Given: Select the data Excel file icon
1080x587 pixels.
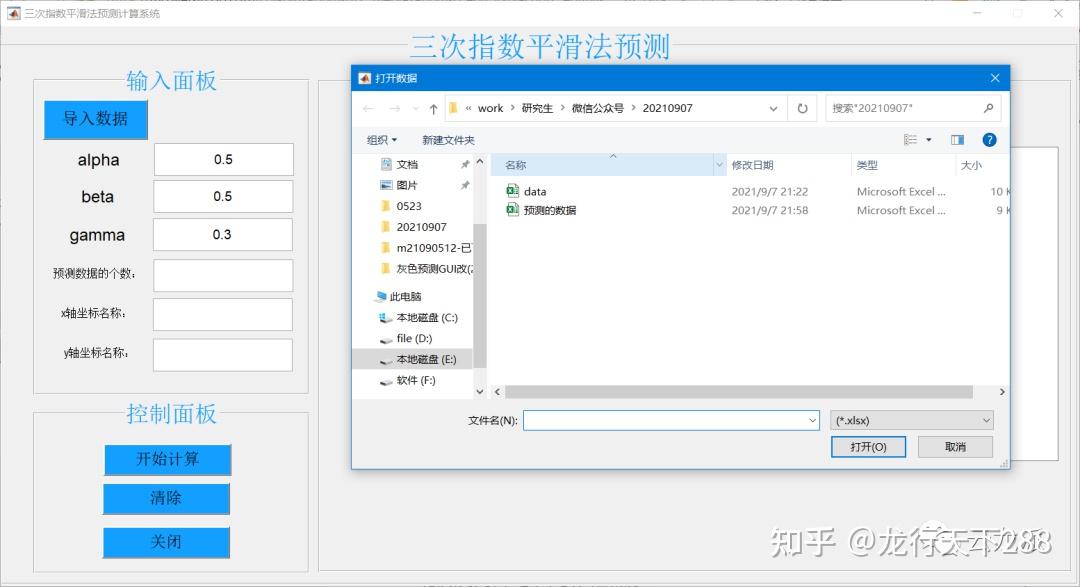Looking at the screenshot, I should (x=512, y=191).
